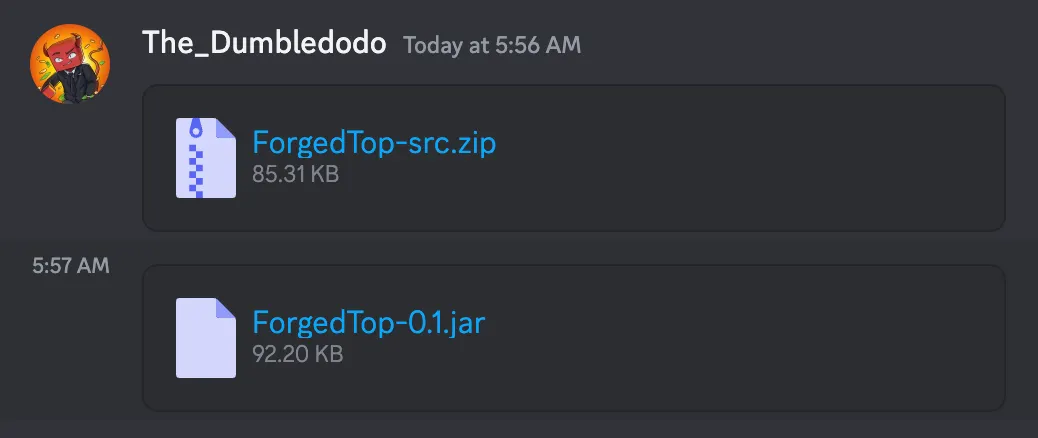
Task: Click the 92.20 KB file size label
Action: tap(298, 354)
